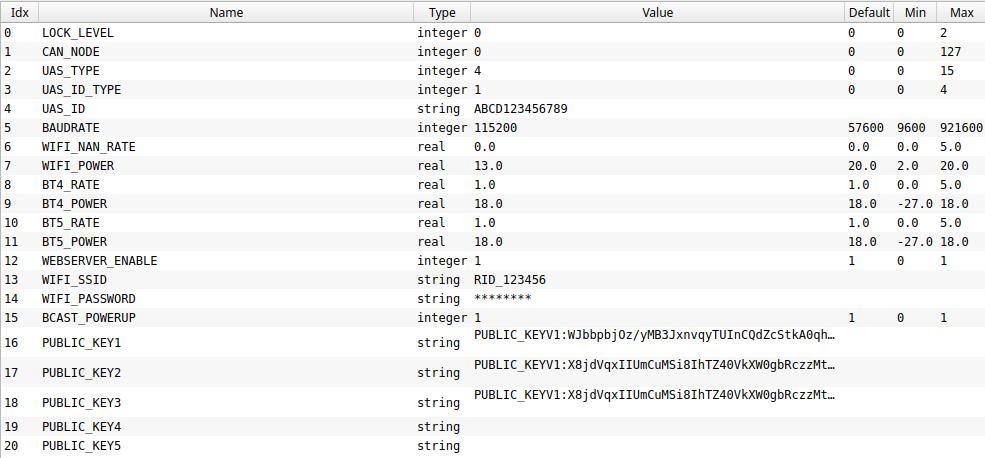Screen dimensions: 985x458
Task: Click the CAN_NODE parameter name
Action: [70, 52]
